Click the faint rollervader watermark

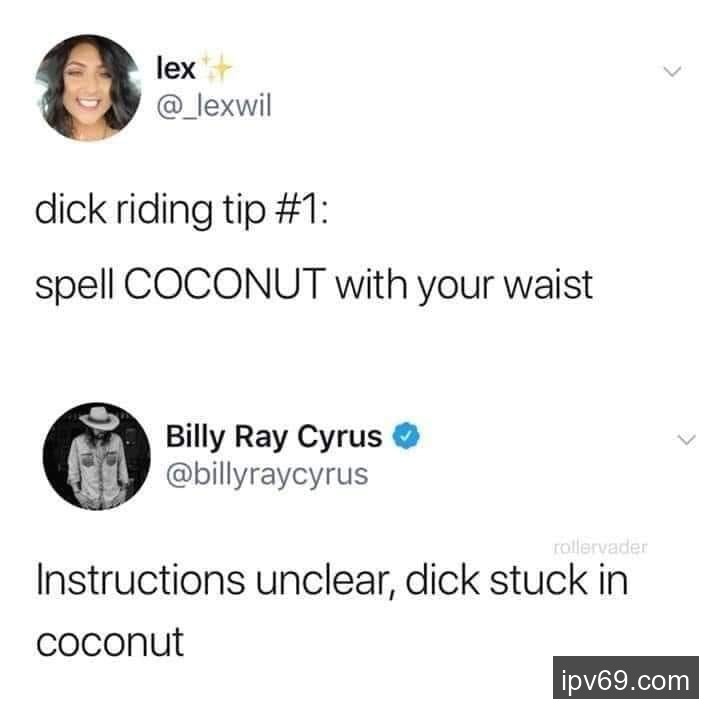[601, 547]
